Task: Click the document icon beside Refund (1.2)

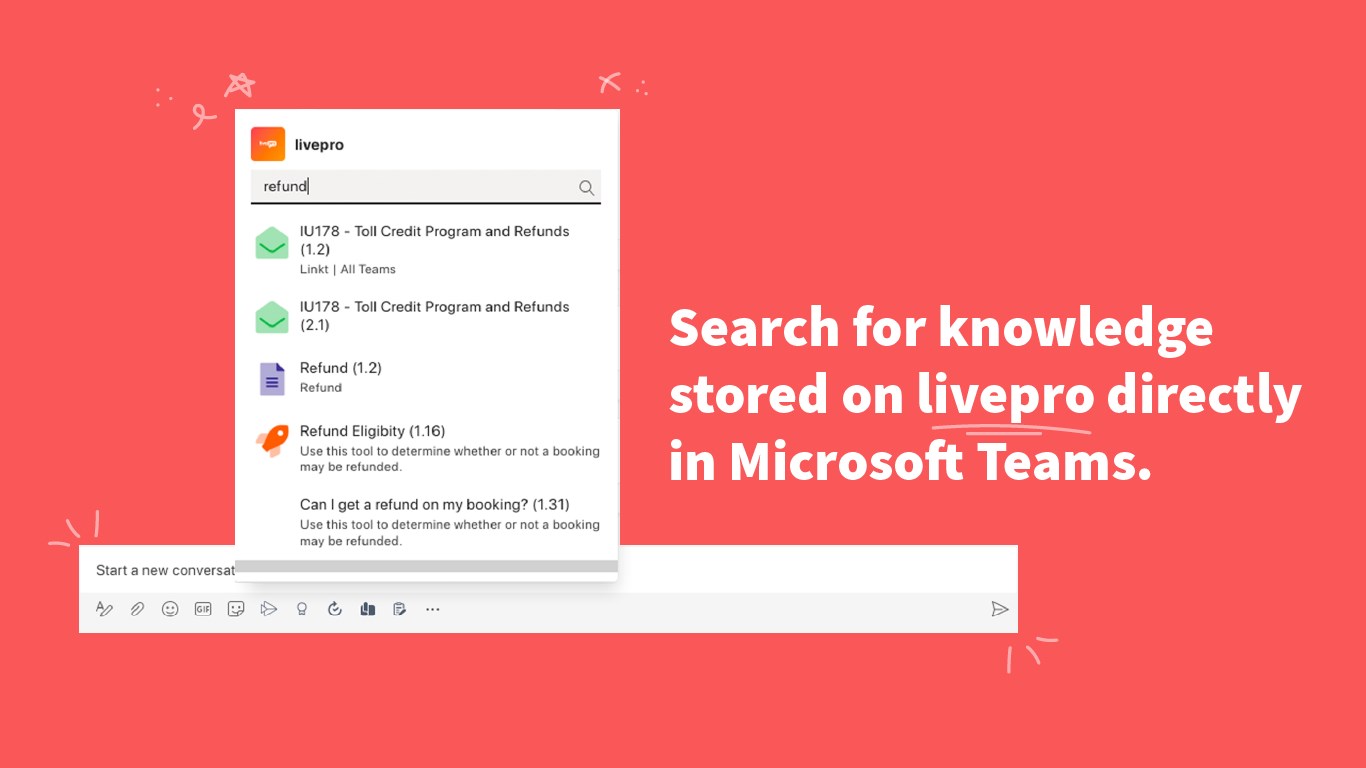Action: [272, 379]
